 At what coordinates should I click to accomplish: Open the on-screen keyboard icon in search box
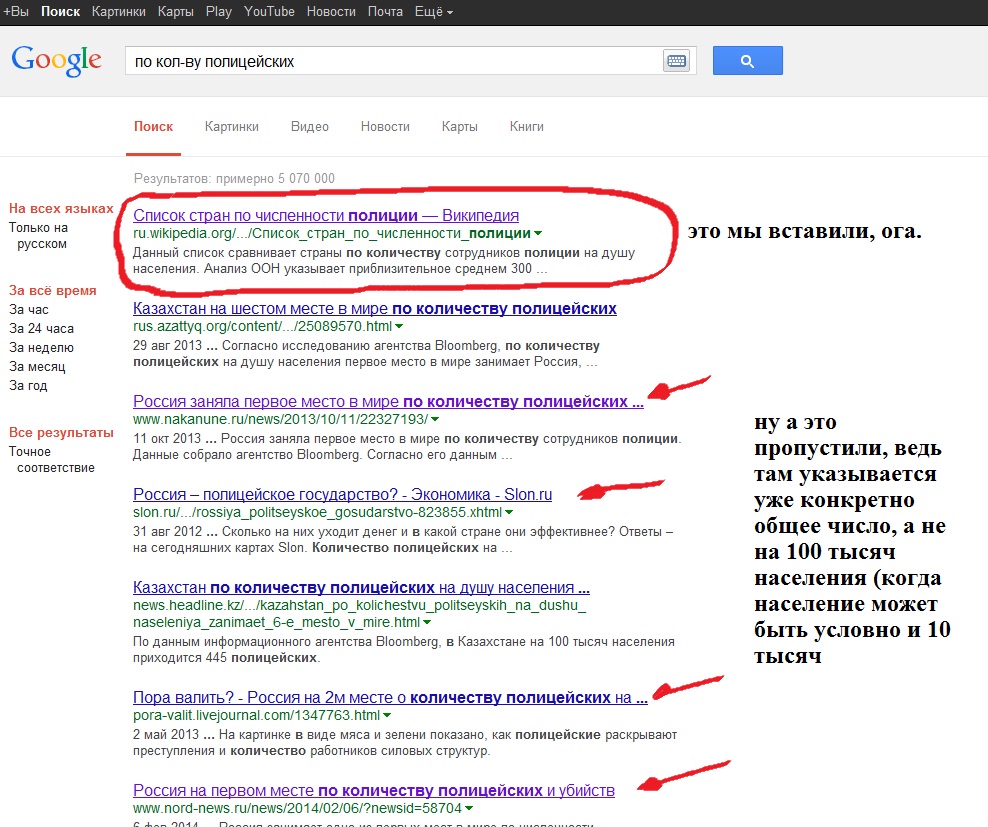[x=676, y=61]
